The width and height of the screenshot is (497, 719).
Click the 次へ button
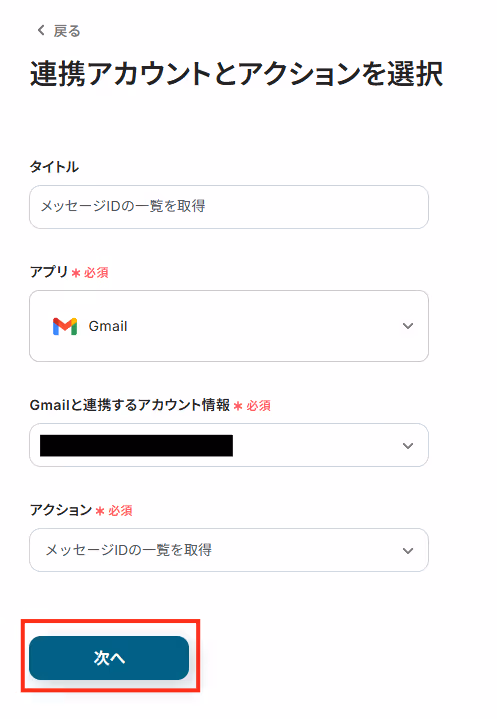pyautogui.click(x=109, y=658)
